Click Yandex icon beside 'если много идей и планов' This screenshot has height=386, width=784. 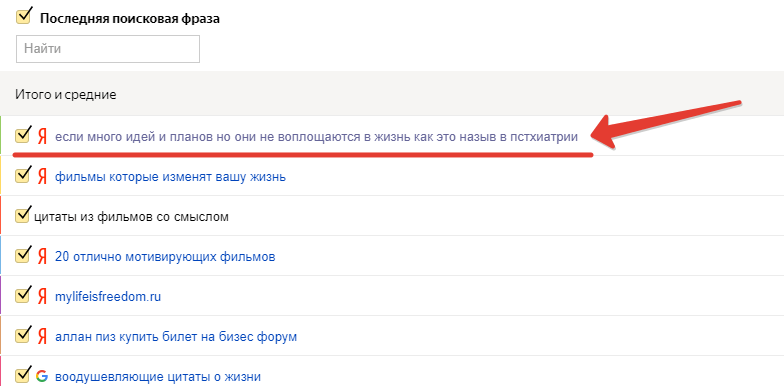42,137
